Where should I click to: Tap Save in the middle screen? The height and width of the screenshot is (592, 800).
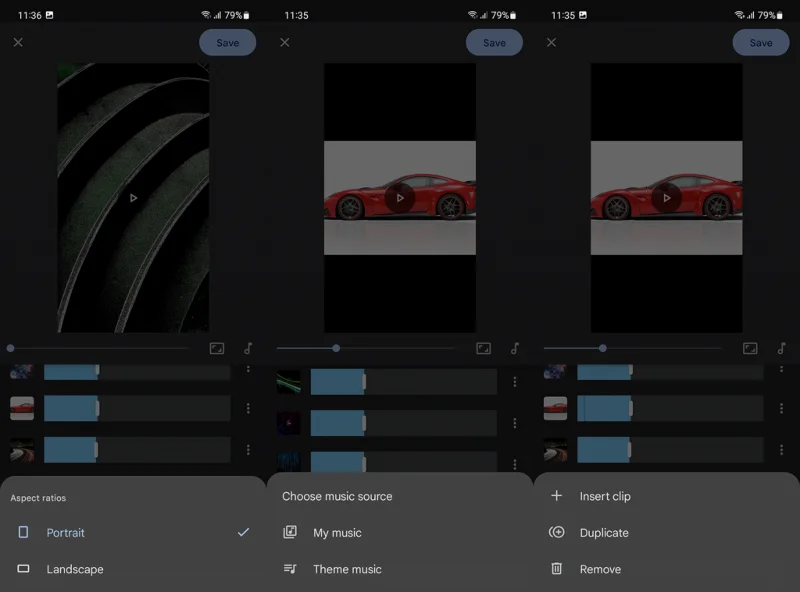point(494,42)
